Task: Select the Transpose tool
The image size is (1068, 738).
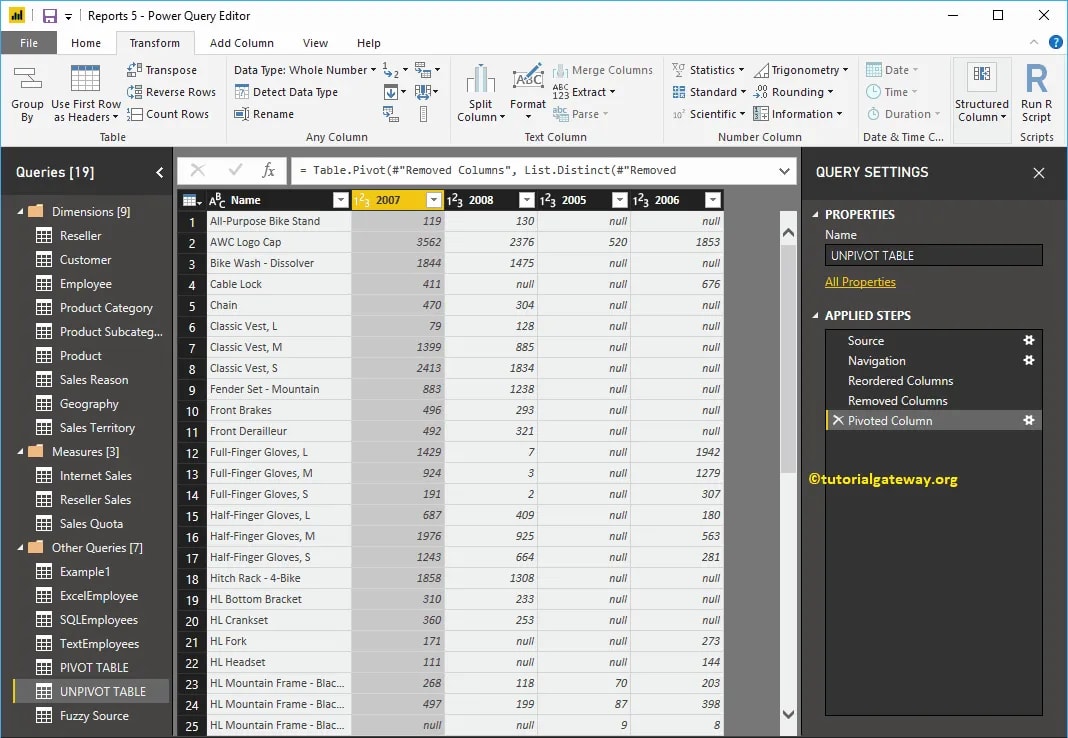Action: coord(169,69)
